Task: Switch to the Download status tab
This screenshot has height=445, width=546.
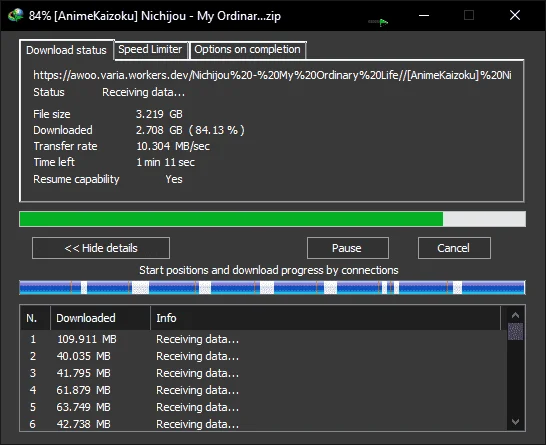Action: (x=66, y=50)
